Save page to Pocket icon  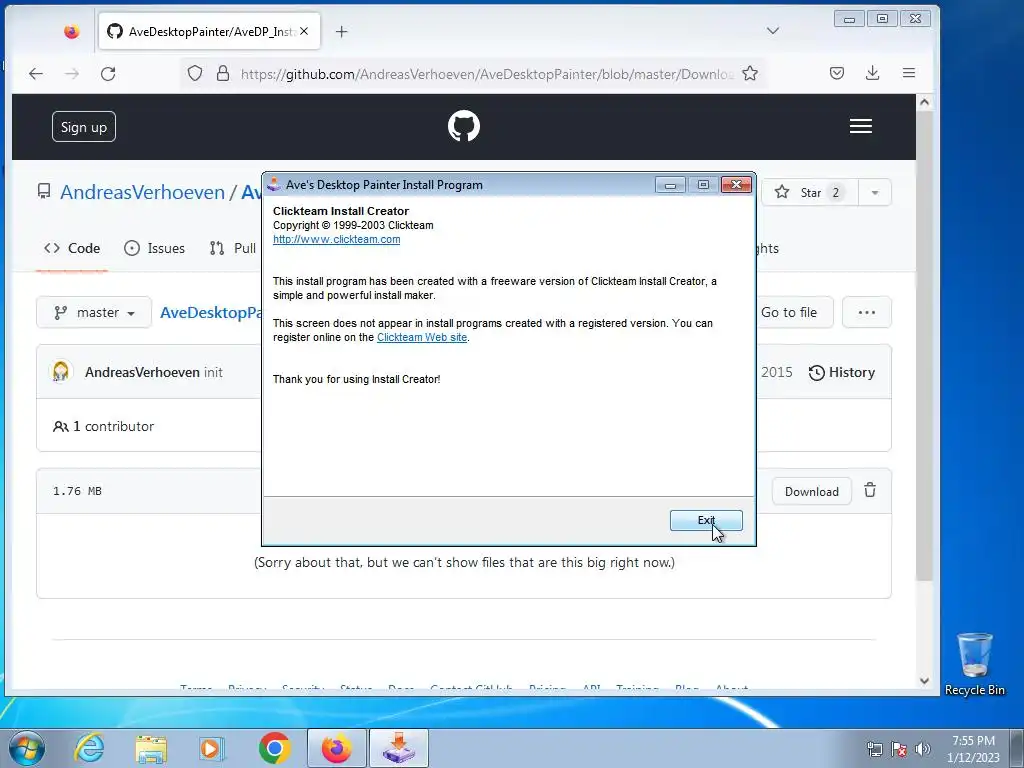coord(837,73)
